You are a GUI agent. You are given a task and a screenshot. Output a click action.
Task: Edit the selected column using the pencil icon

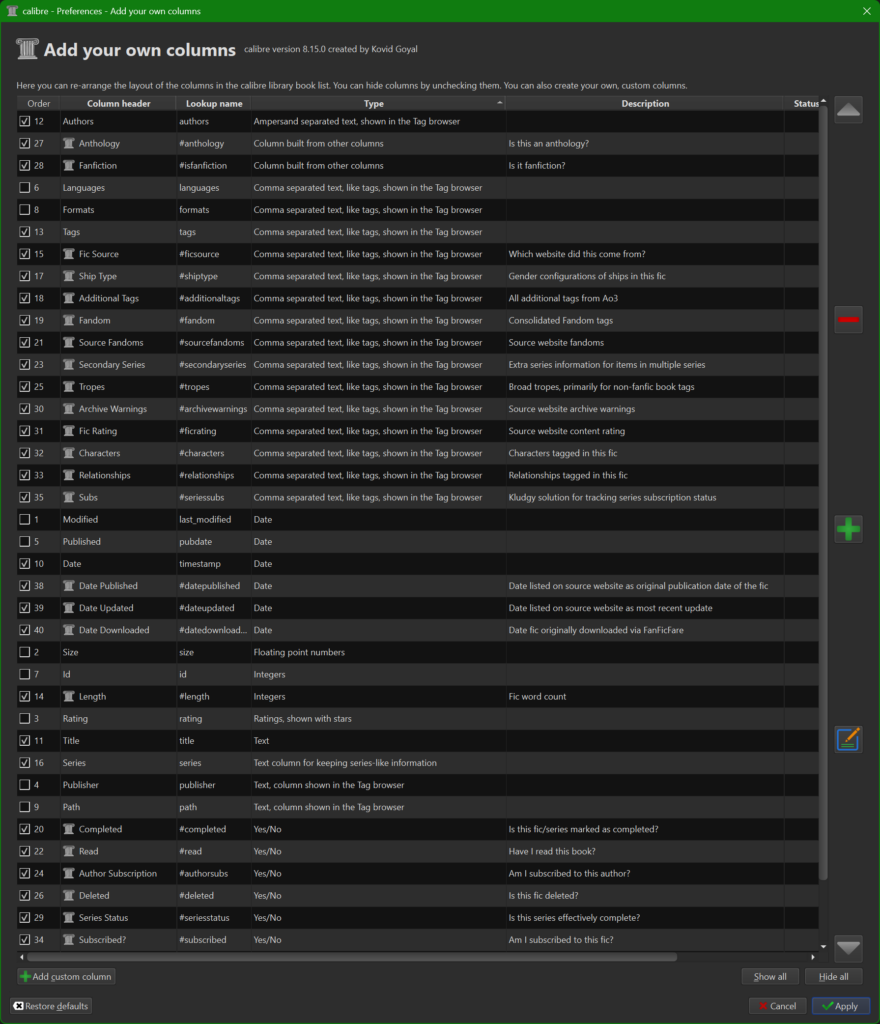click(x=847, y=737)
